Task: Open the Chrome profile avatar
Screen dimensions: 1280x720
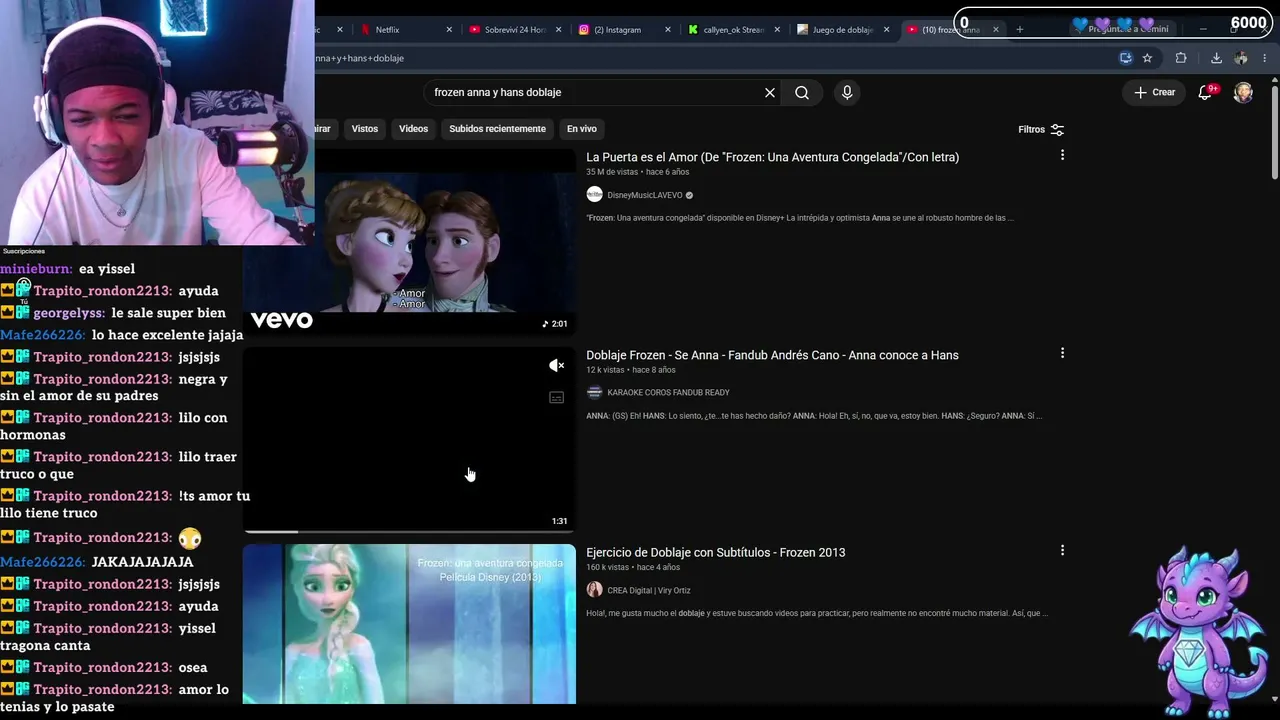Action: 1241,58
